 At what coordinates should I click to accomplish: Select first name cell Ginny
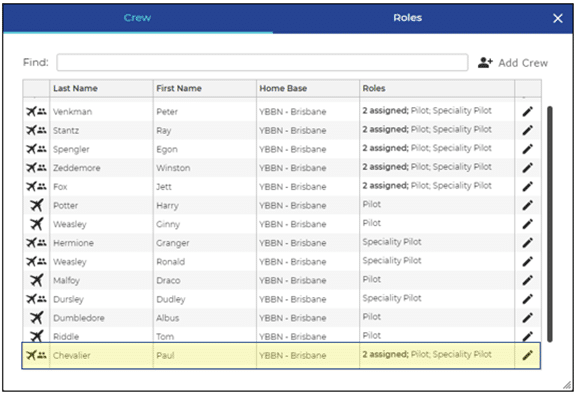point(205,224)
